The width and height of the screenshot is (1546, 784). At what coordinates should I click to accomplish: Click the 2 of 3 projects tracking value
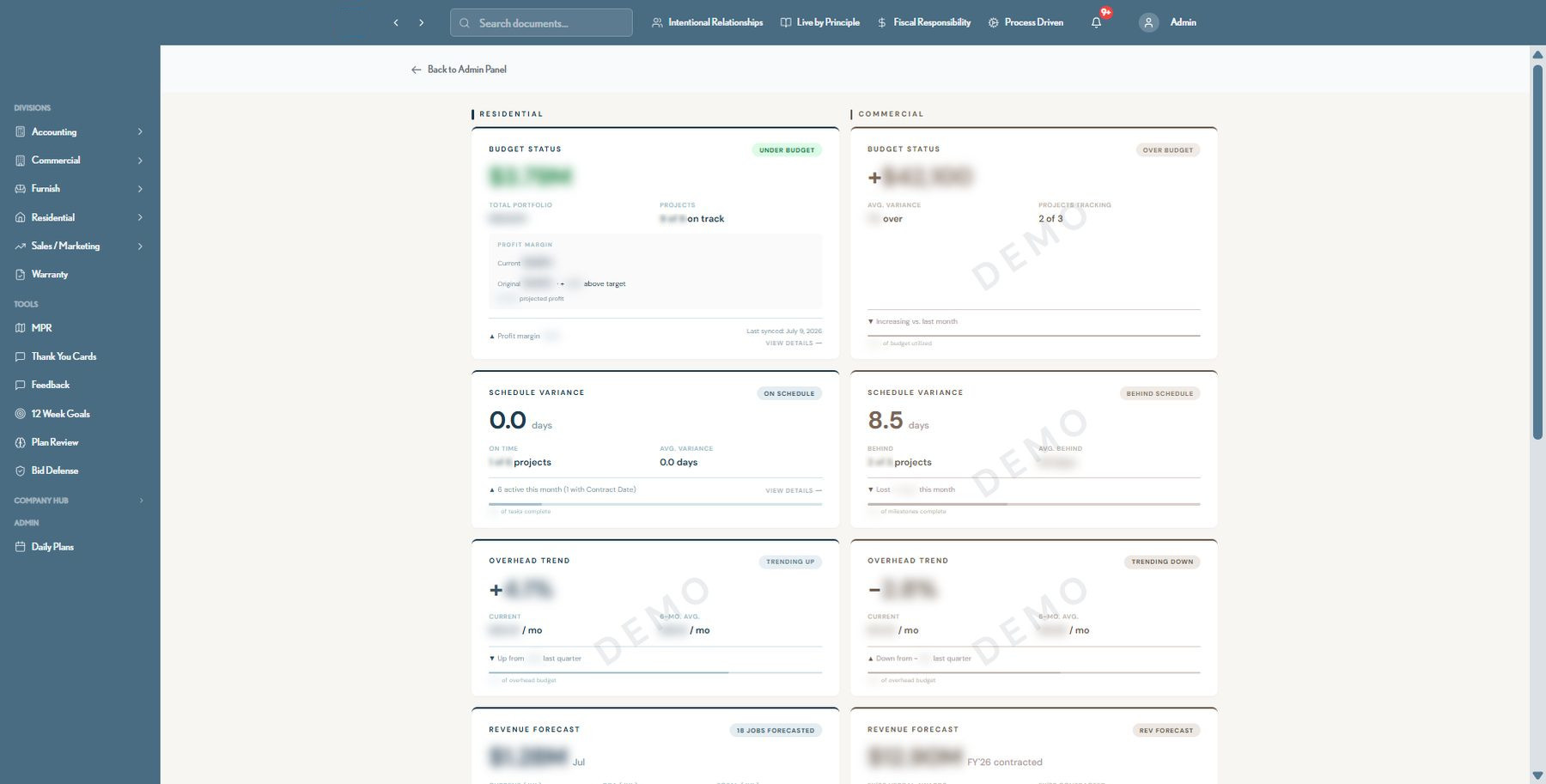(1050, 219)
